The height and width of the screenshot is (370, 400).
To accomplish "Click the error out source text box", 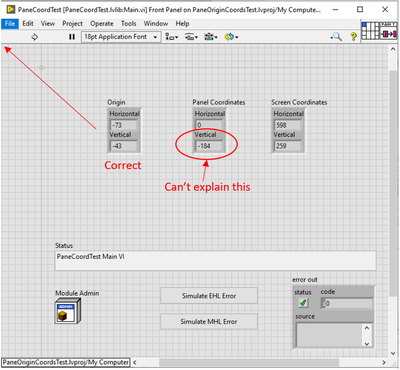I will (x=329, y=335).
